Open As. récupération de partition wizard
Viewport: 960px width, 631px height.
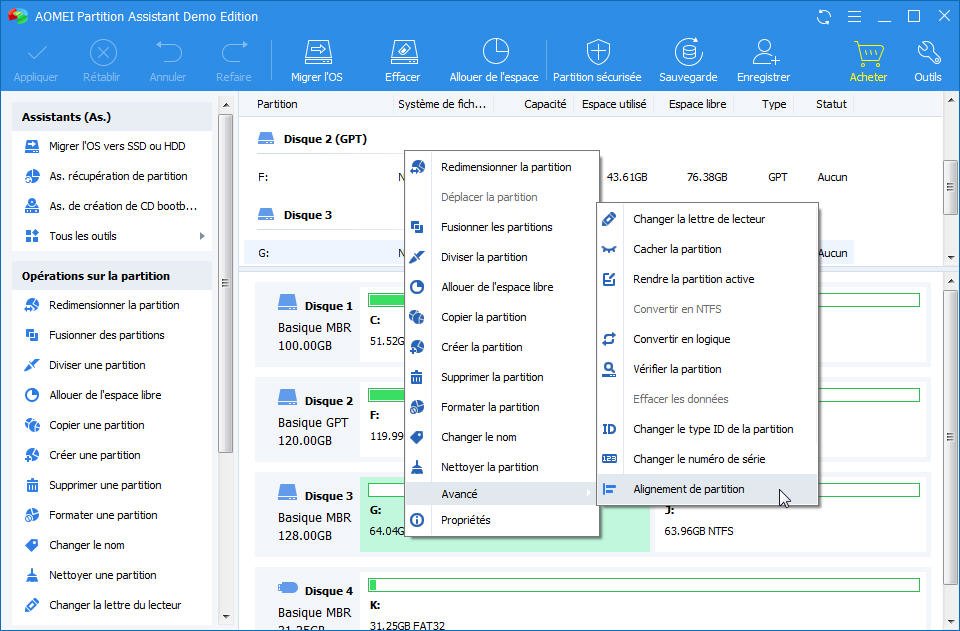pyautogui.click(x=112, y=176)
